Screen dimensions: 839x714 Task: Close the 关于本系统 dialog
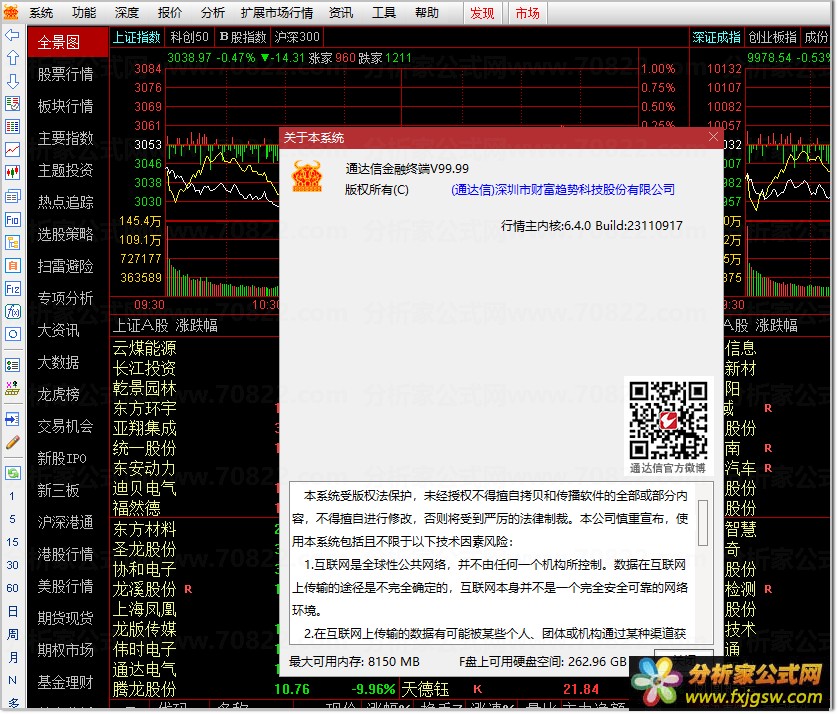pos(713,137)
